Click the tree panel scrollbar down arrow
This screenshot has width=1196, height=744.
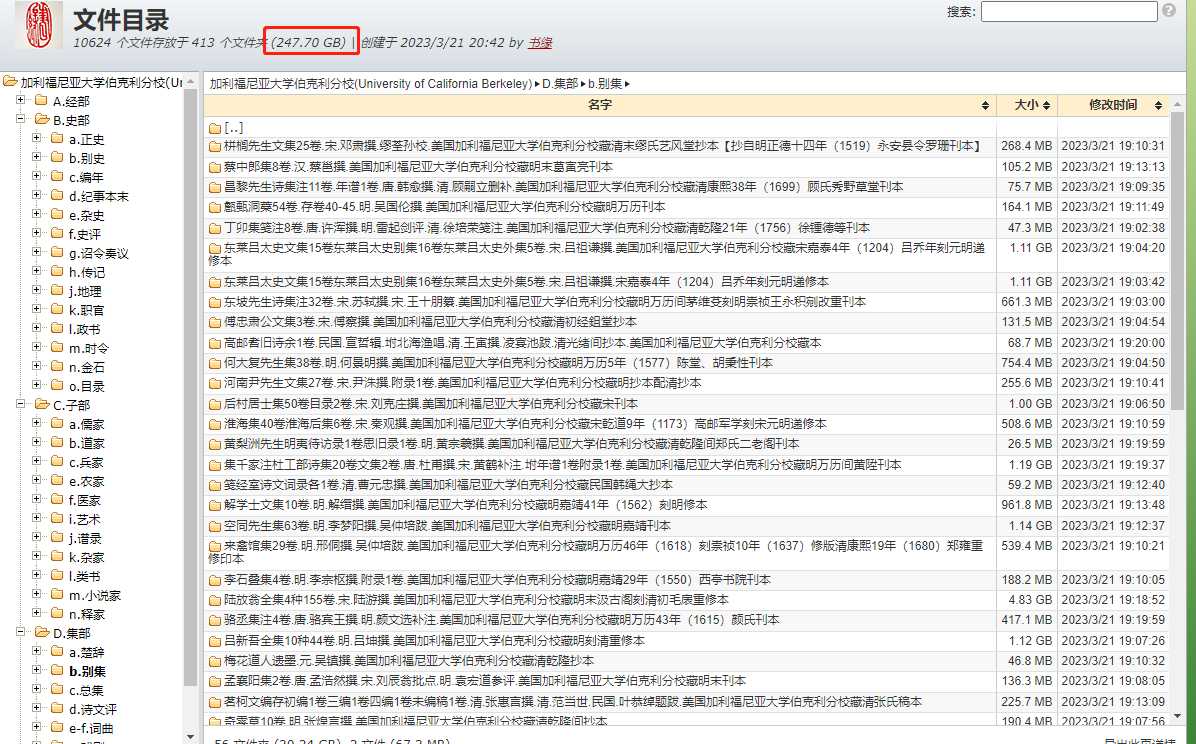point(190,737)
